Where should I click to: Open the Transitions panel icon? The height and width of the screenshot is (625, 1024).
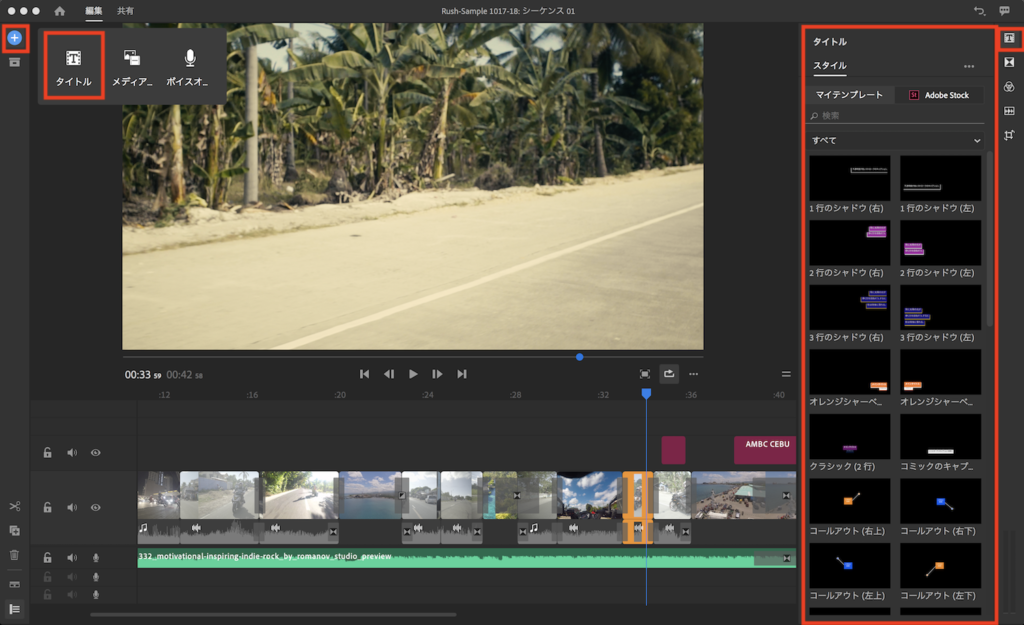point(1009,63)
